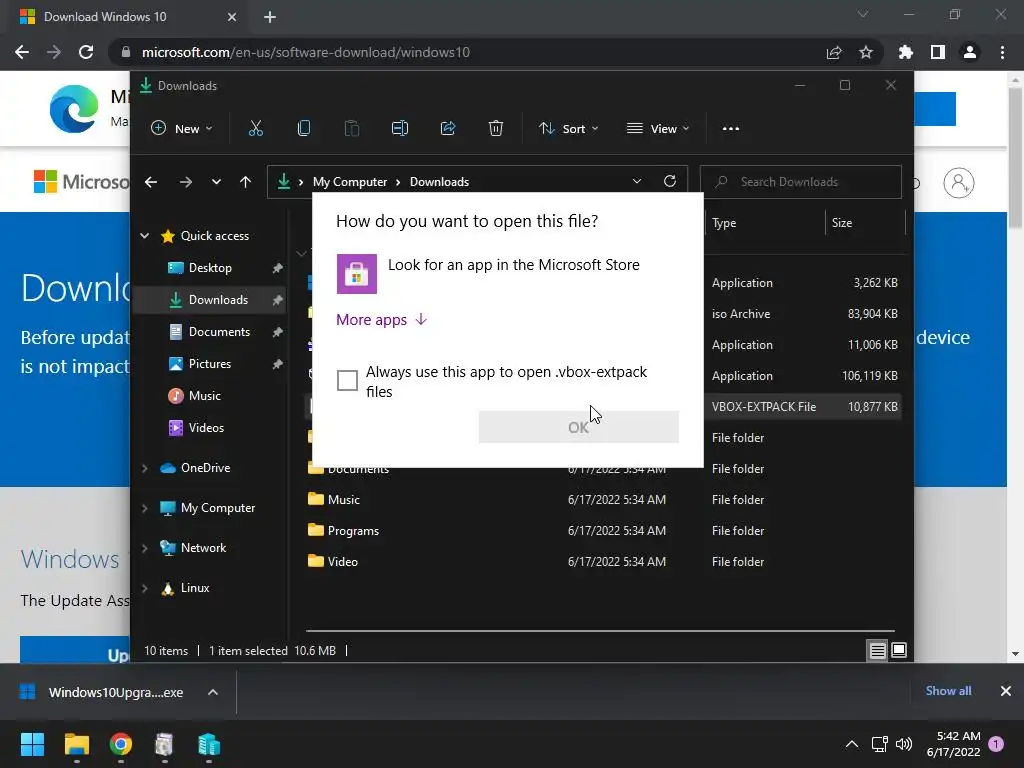Screen dimensions: 1024x768
Task: Open Chrome from taskbar
Action: (x=121, y=744)
